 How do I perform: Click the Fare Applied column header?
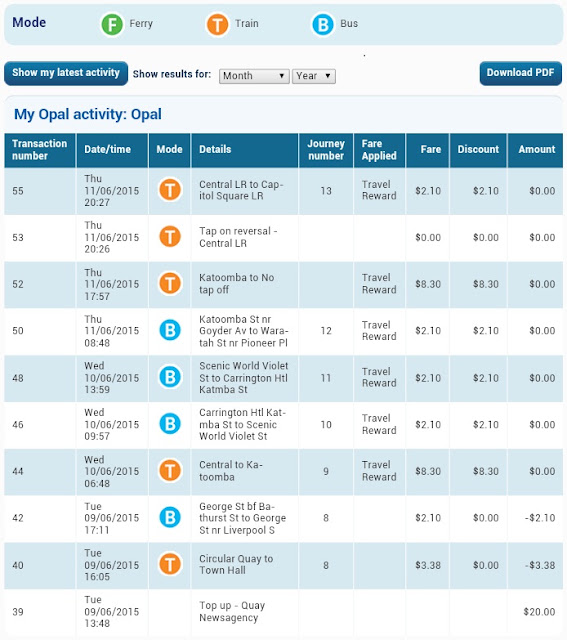pyautogui.click(x=379, y=150)
